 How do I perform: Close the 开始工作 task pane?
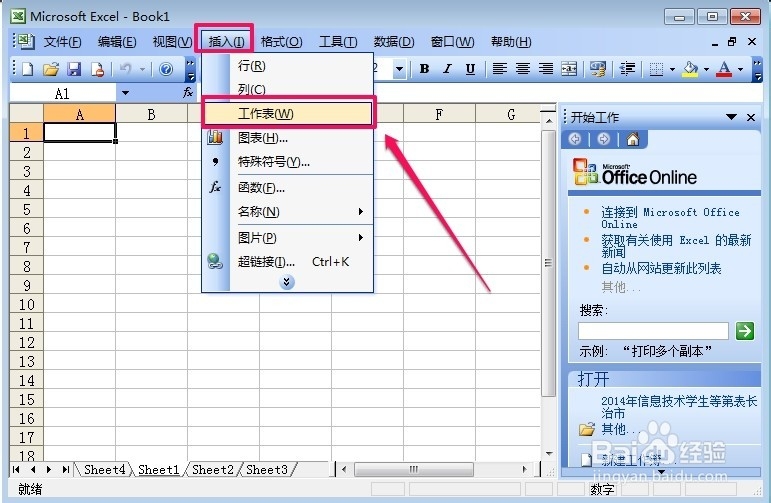pos(751,117)
